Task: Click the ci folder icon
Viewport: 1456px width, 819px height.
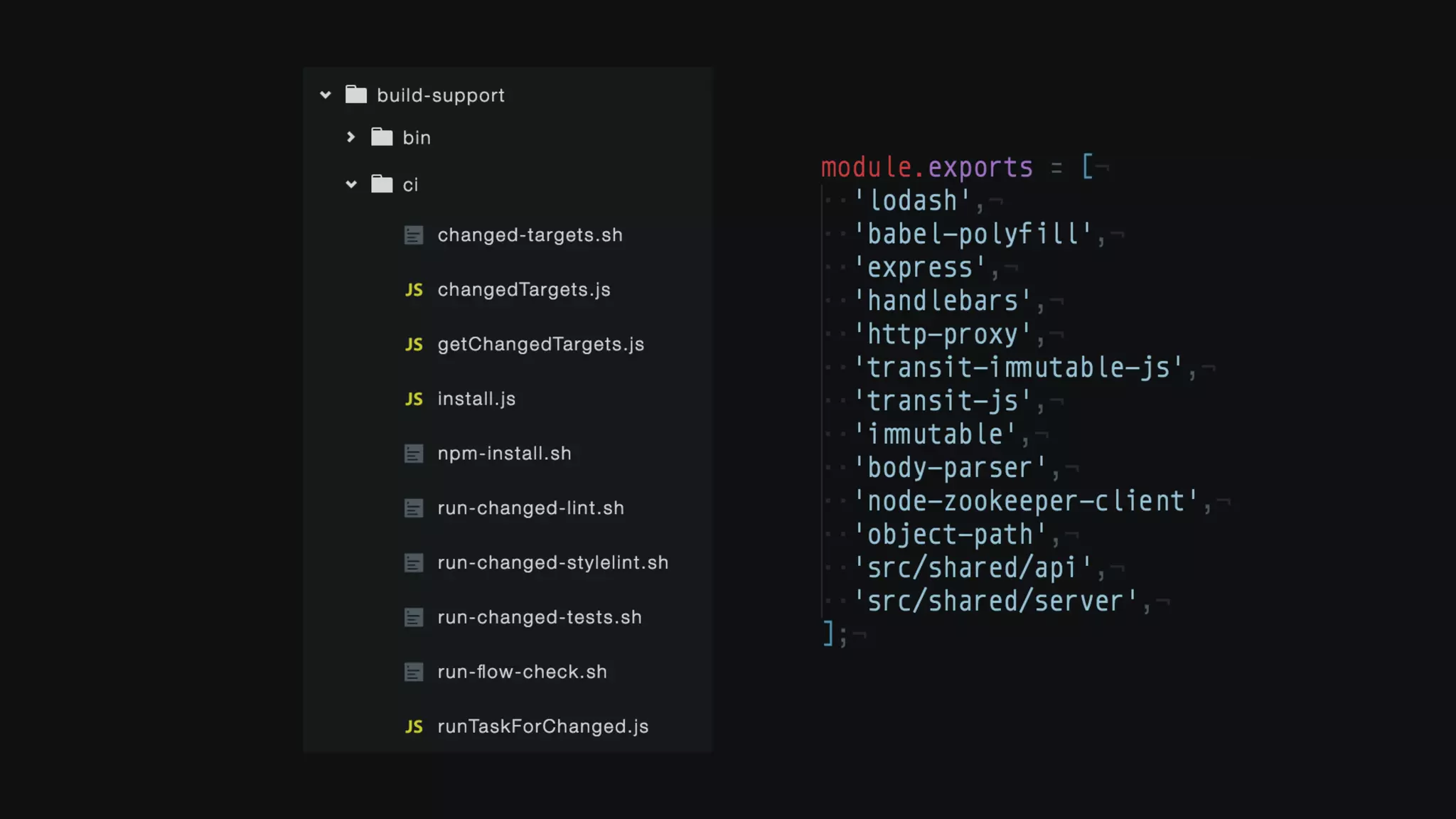Action: [x=382, y=184]
